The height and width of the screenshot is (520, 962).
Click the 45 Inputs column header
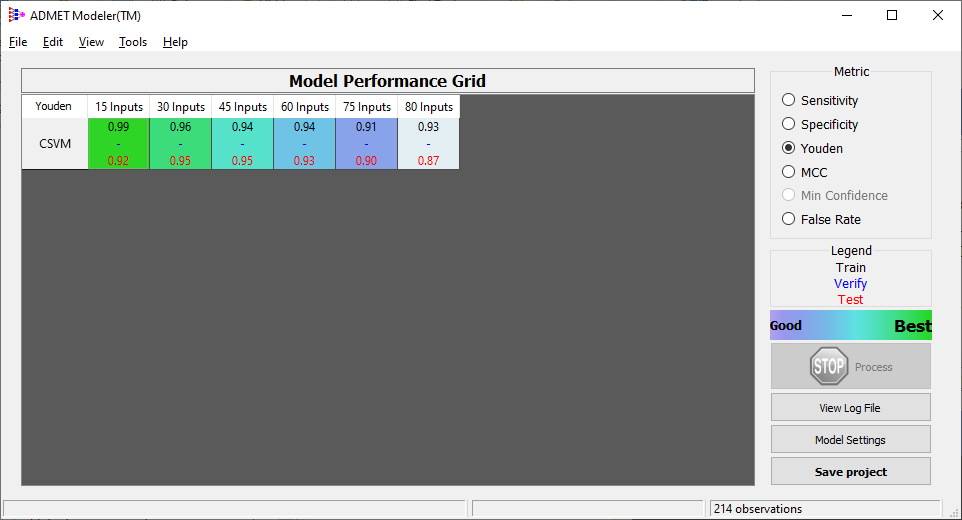coord(242,107)
